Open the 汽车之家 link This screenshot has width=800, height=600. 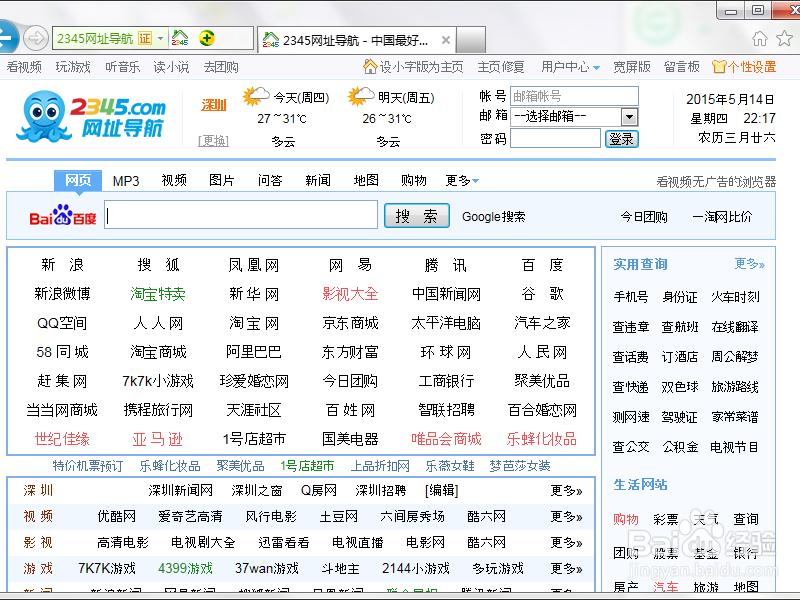pos(542,323)
